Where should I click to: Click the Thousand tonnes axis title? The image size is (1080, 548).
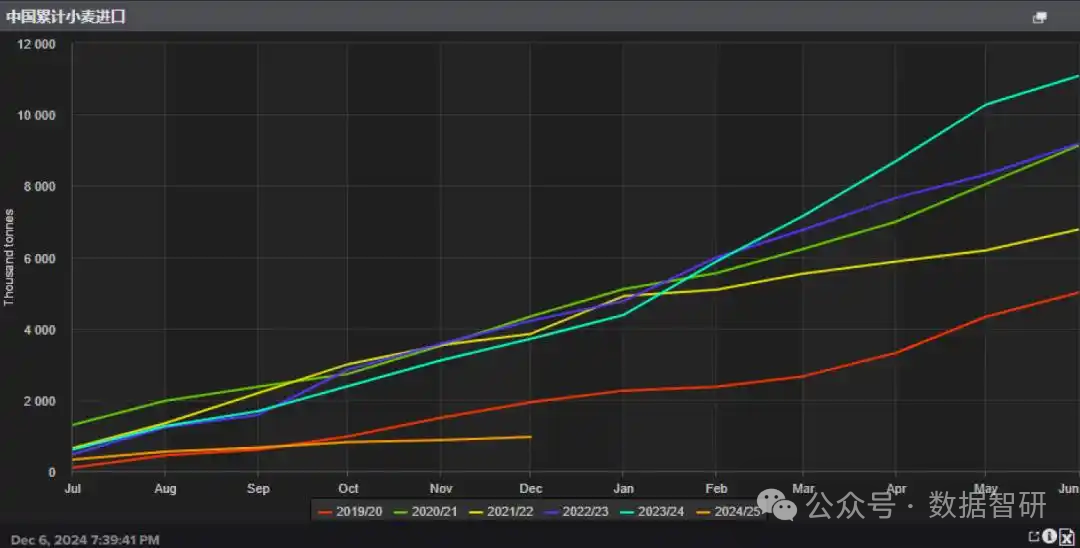click(9, 257)
